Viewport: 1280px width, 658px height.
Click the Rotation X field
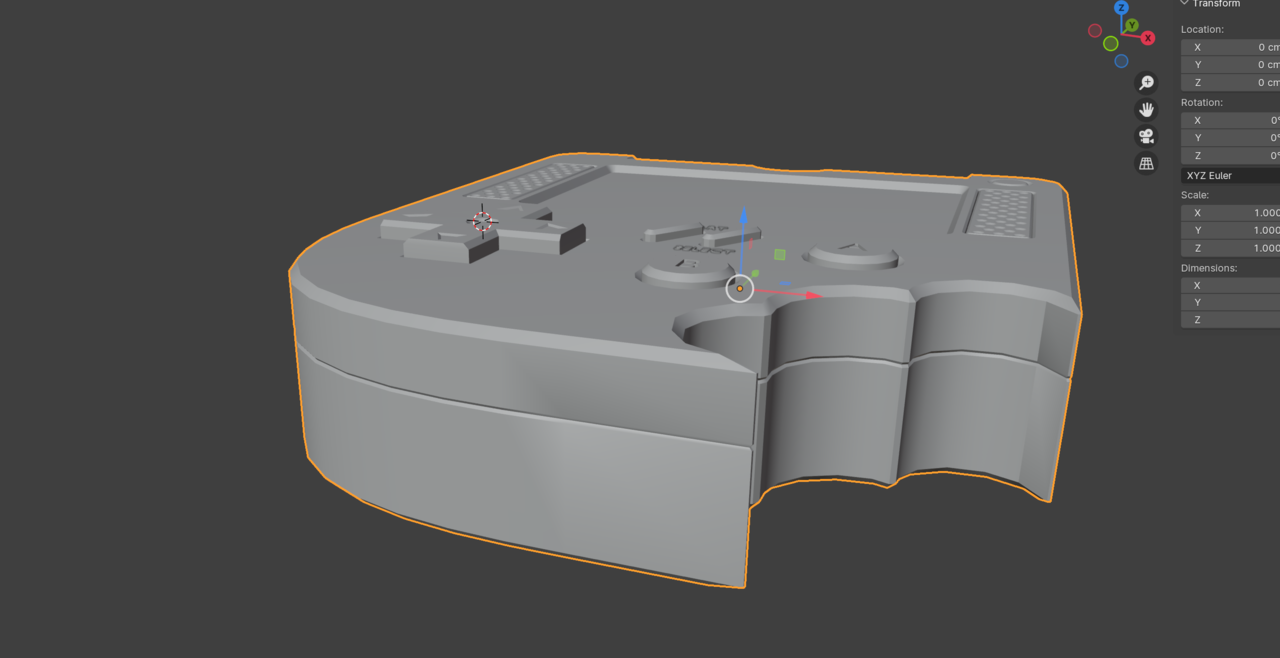point(1230,120)
